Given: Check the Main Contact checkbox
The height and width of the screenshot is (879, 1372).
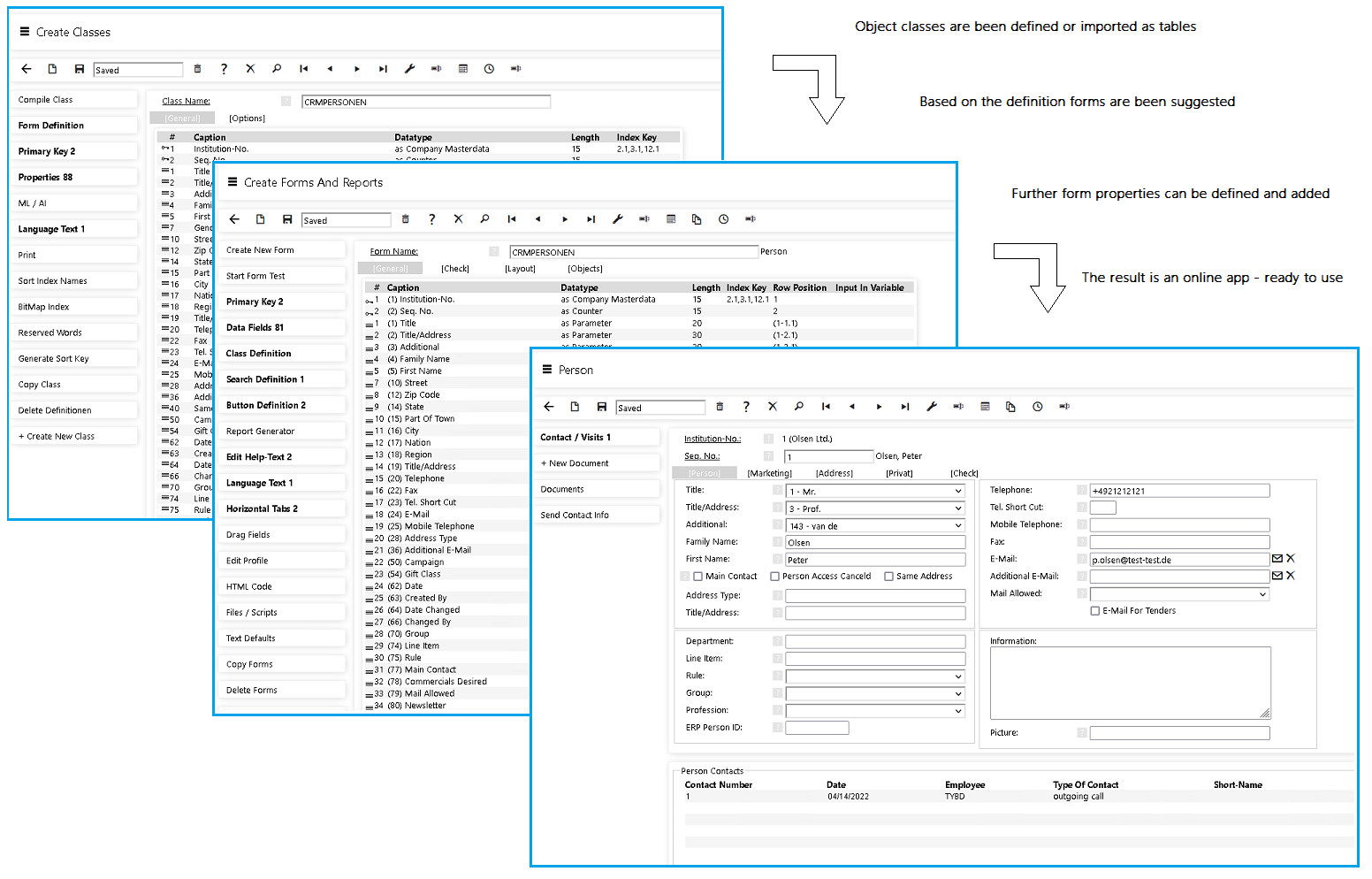Looking at the screenshot, I should 698,577.
